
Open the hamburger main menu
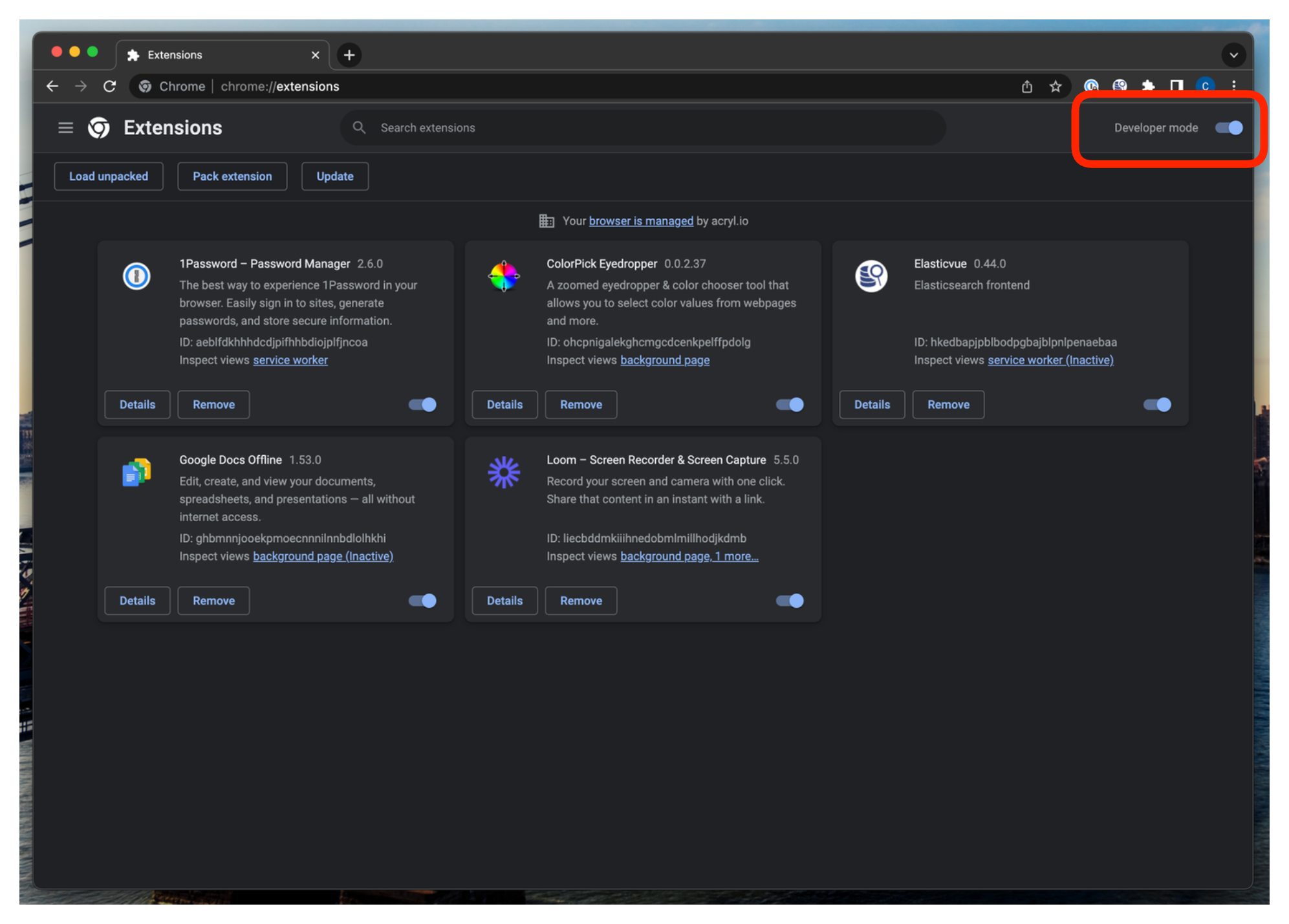pos(65,128)
